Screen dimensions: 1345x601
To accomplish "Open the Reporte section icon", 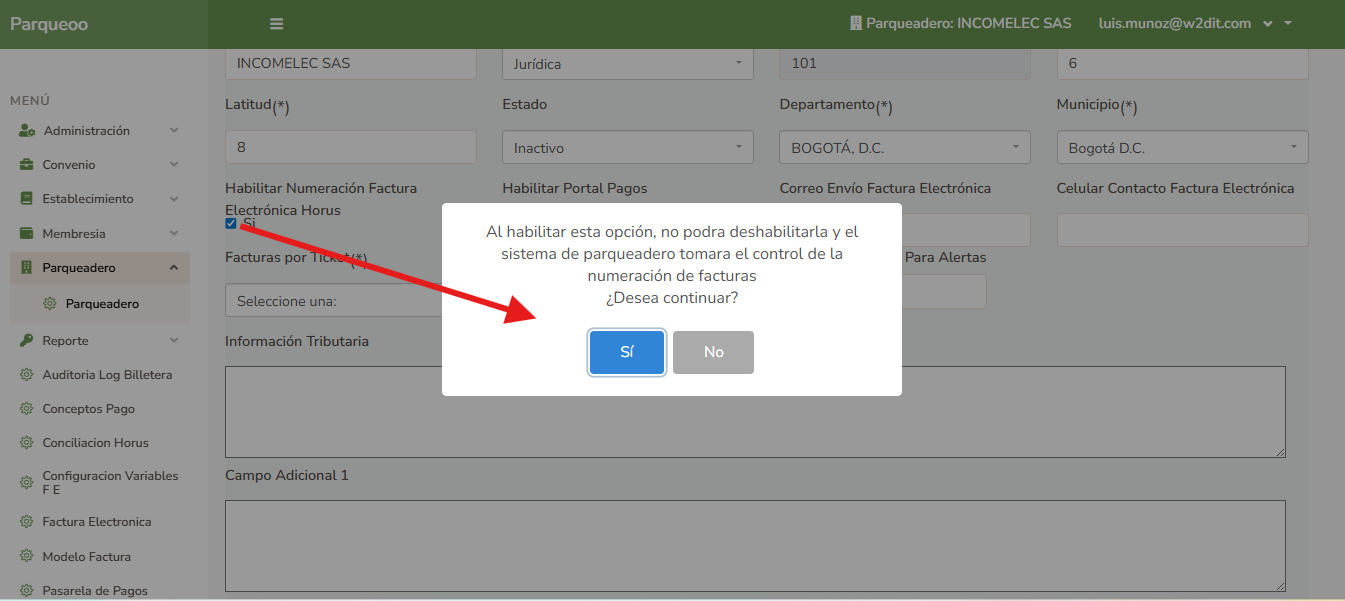I will point(25,339).
